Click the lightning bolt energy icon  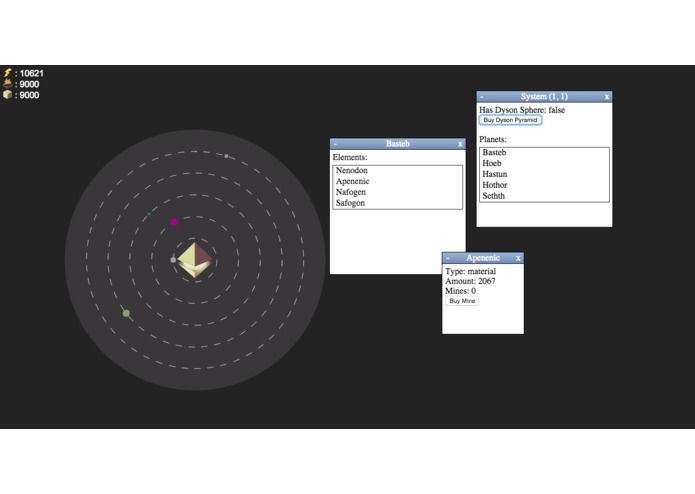(x=8, y=73)
